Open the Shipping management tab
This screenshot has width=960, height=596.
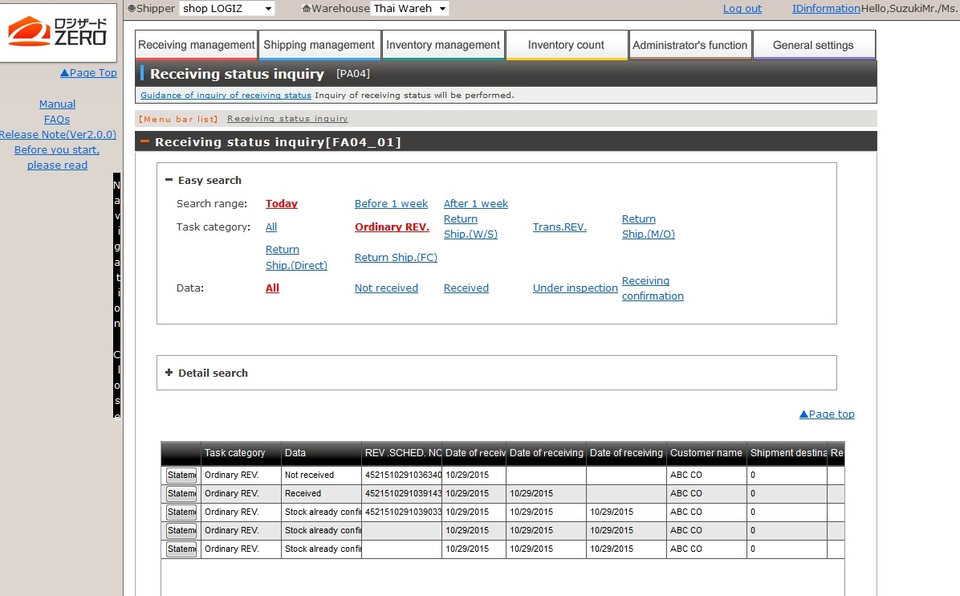pos(319,45)
